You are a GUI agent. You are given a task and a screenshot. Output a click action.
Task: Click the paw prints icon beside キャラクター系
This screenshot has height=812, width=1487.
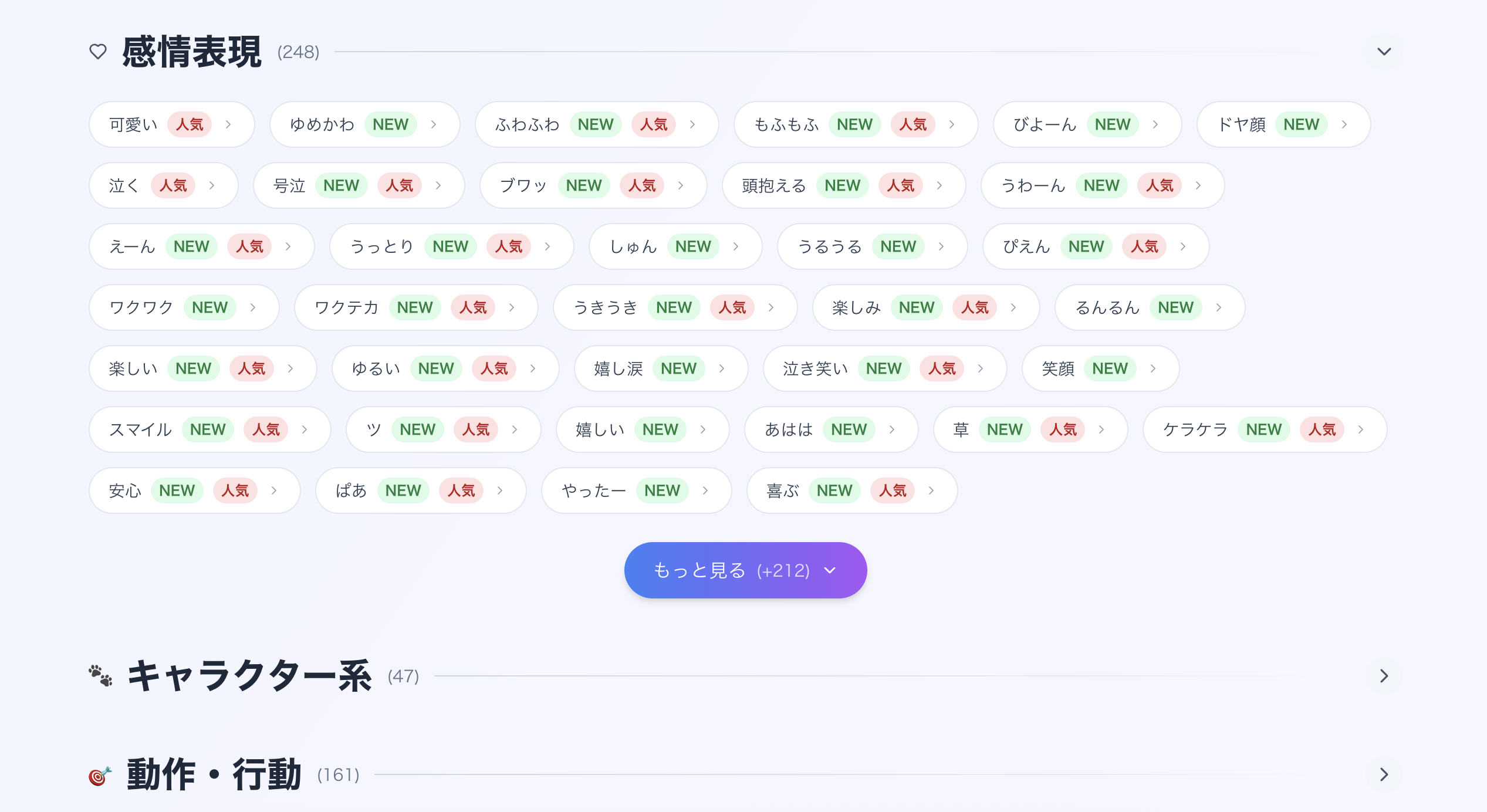[100, 676]
